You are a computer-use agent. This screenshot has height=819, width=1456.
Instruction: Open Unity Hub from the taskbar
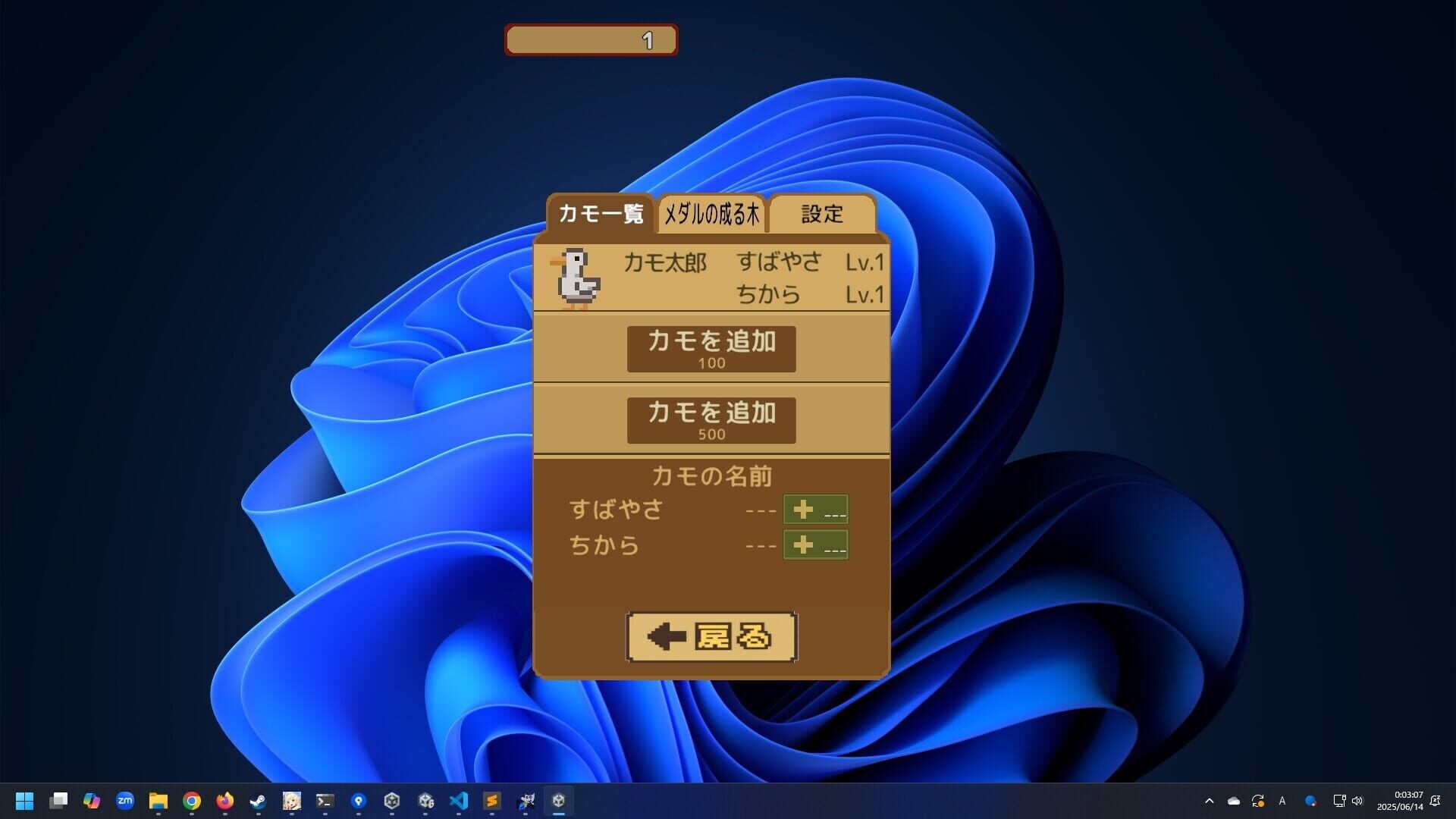[x=391, y=802]
